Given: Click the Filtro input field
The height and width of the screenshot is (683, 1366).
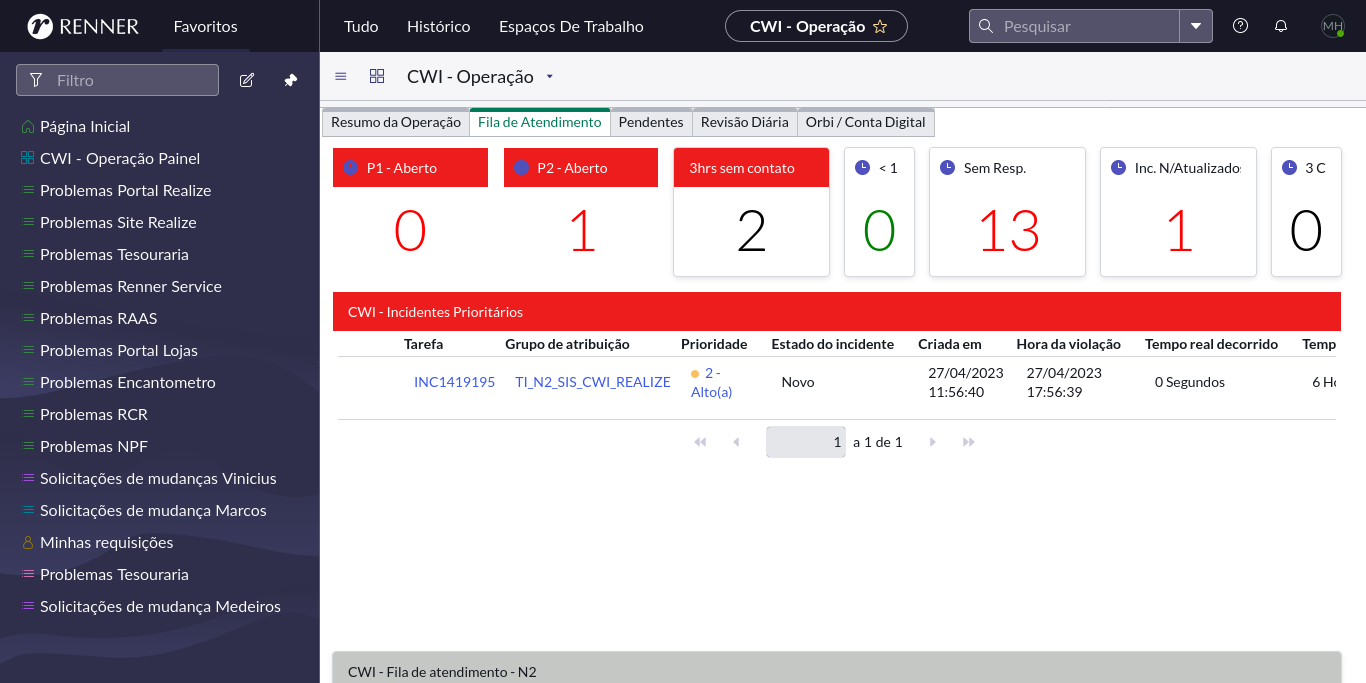Looking at the screenshot, I should click(117, 80).
